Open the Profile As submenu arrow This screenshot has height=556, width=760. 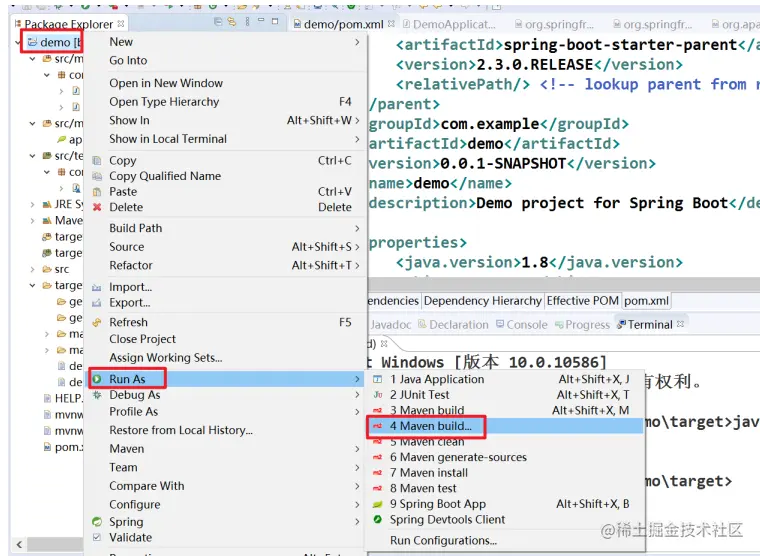pyautogui.click(x=357, y=412)
